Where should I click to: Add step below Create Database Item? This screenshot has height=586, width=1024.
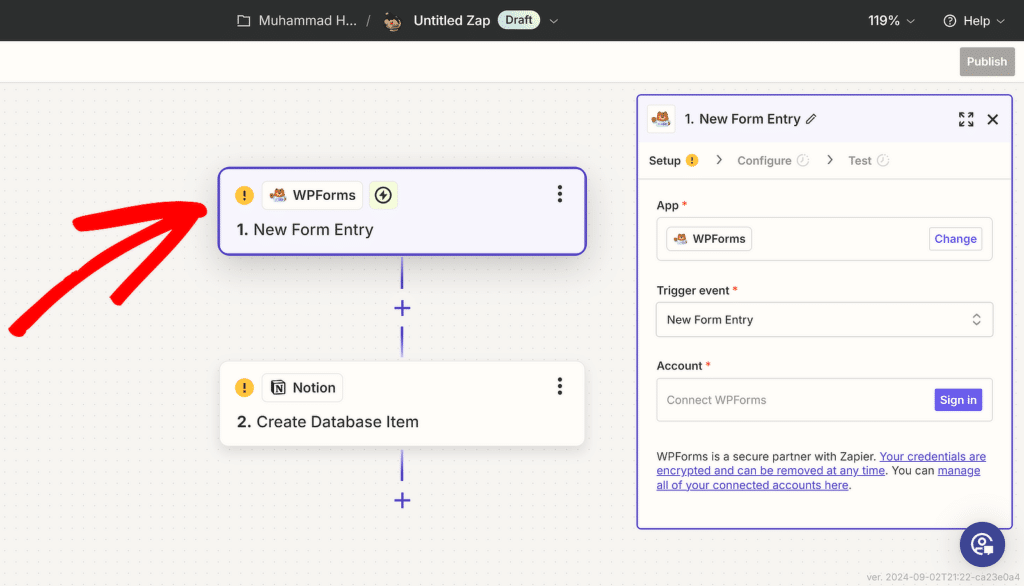pyautogui.click(x=402, y=500)
